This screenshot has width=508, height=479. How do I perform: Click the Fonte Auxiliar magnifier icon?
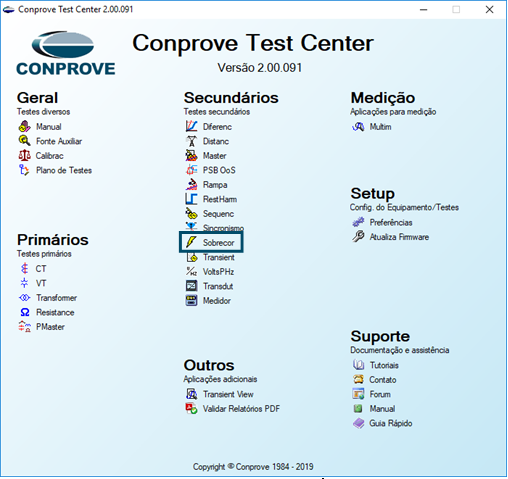click(24, 141)
